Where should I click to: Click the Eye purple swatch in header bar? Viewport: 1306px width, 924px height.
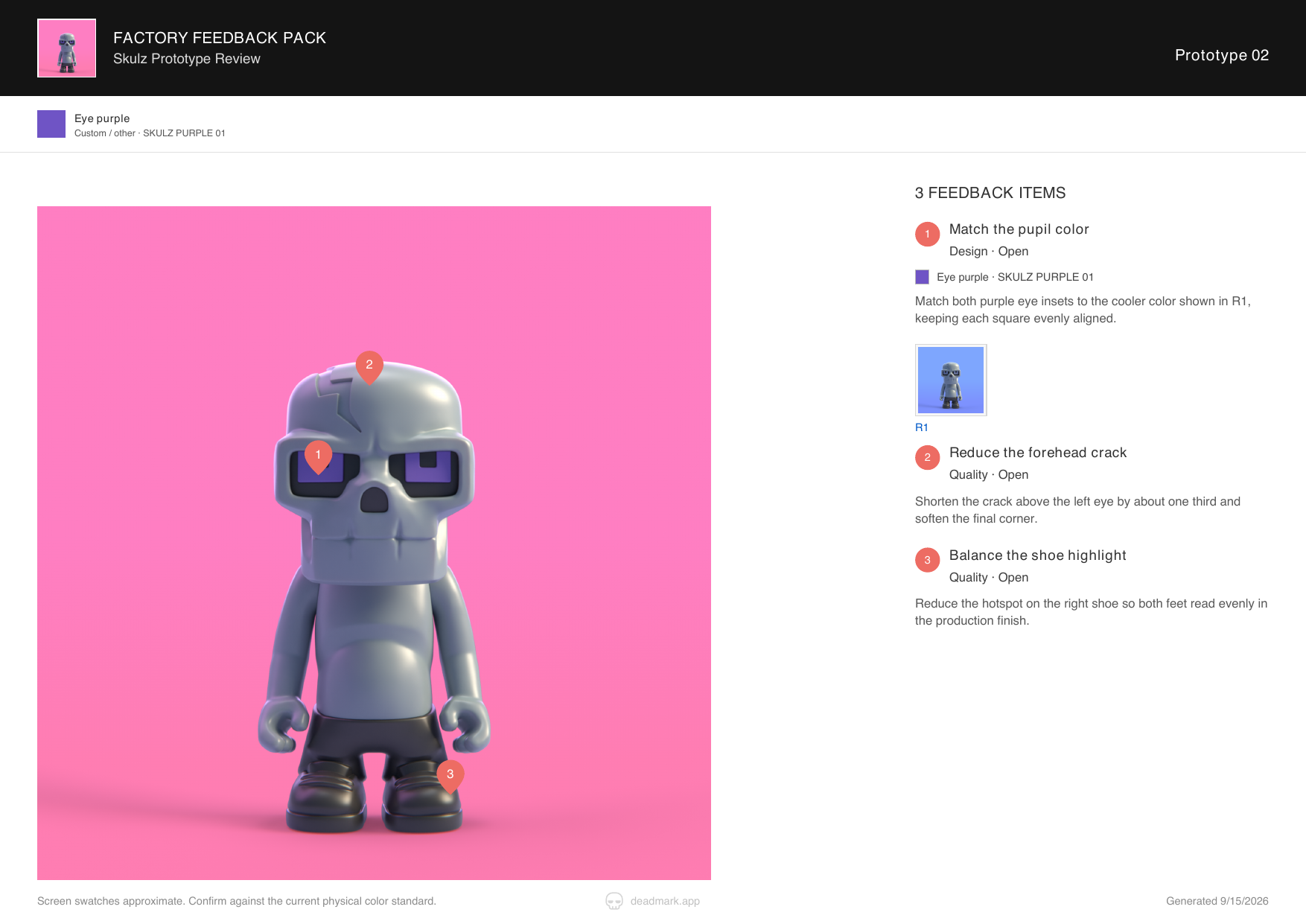[x=51, y=124]
